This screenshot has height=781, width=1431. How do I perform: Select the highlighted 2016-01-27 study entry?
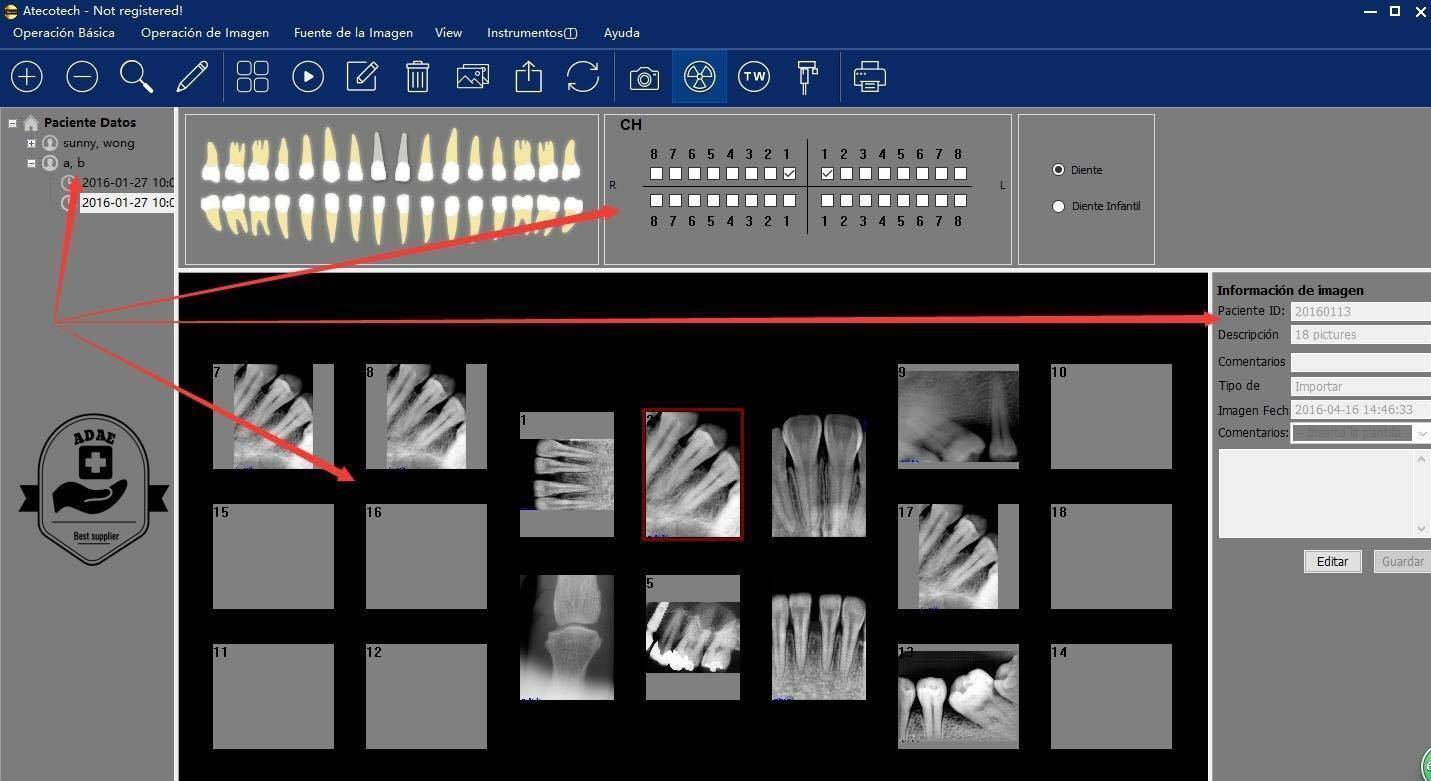point(127,202)
